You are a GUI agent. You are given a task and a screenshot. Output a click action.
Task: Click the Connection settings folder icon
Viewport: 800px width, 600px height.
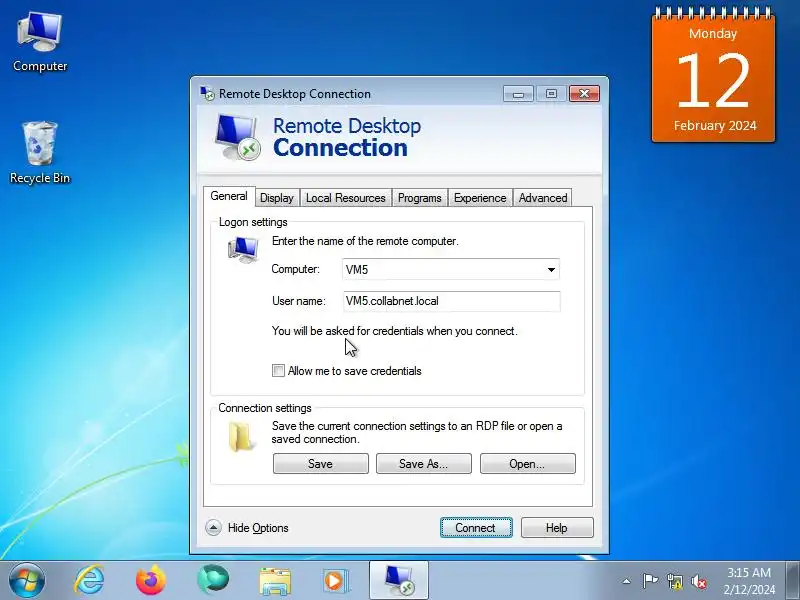241,437
